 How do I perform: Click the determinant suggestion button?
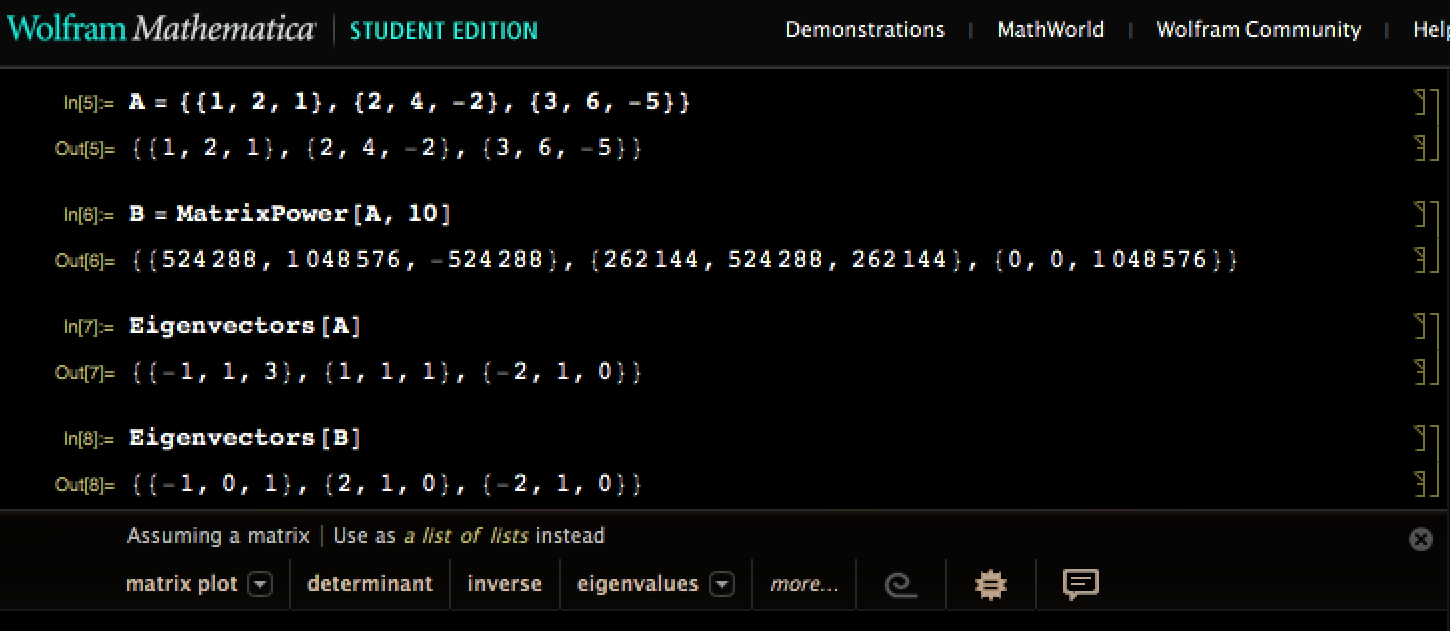[x=370, y=584]
